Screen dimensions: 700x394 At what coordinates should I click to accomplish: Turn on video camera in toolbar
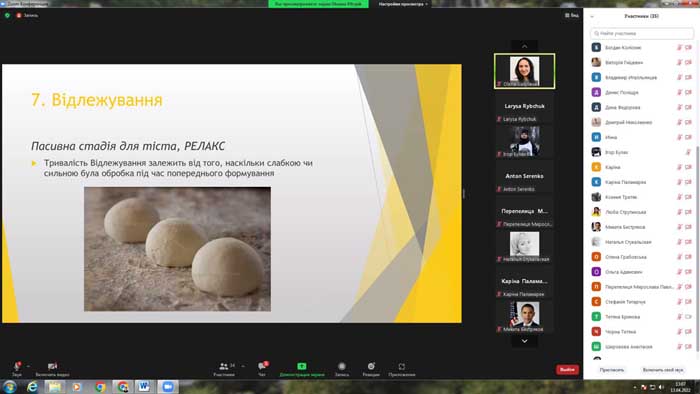(52, 366)
